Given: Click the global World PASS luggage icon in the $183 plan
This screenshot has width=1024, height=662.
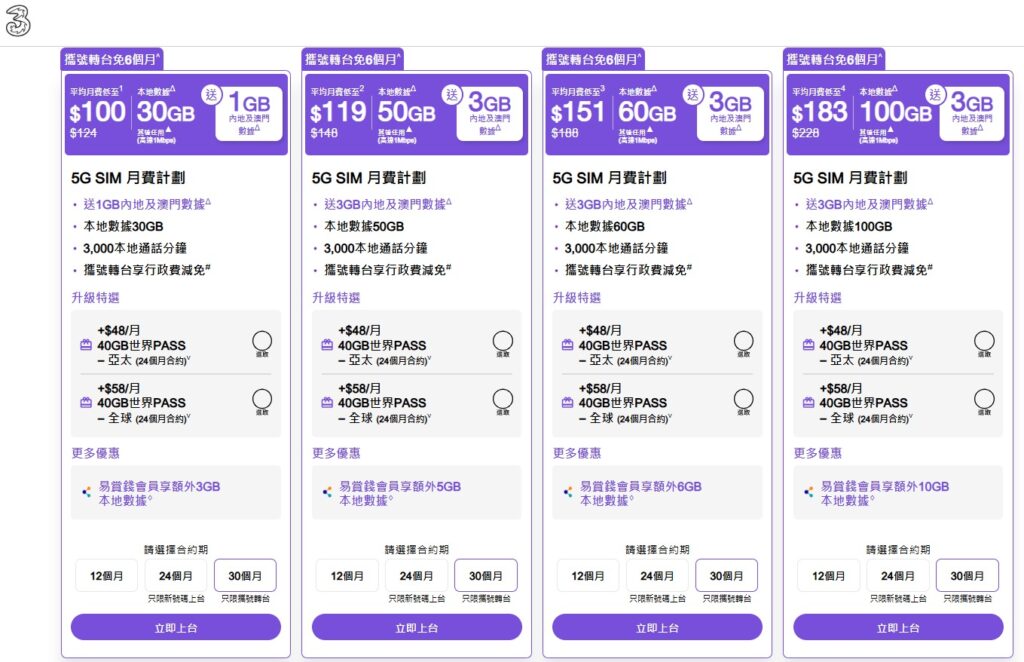Looking at the screenshot, I should (808, 402).
